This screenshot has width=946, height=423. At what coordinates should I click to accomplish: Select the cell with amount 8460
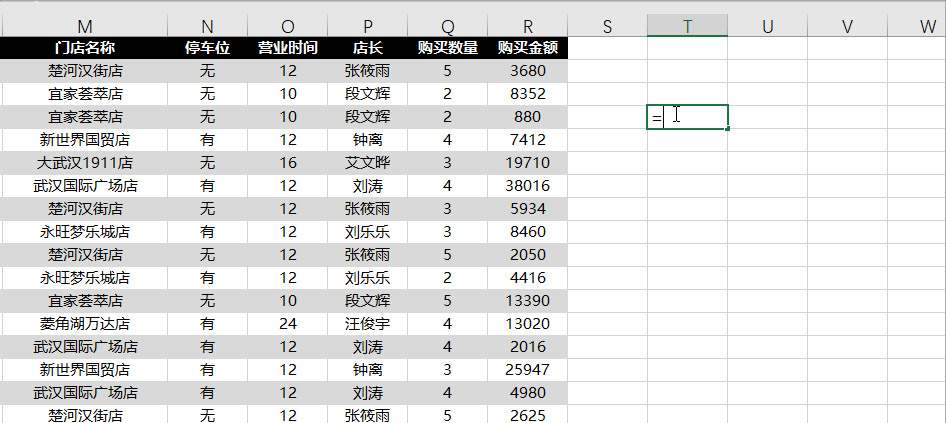click(528, 232)
